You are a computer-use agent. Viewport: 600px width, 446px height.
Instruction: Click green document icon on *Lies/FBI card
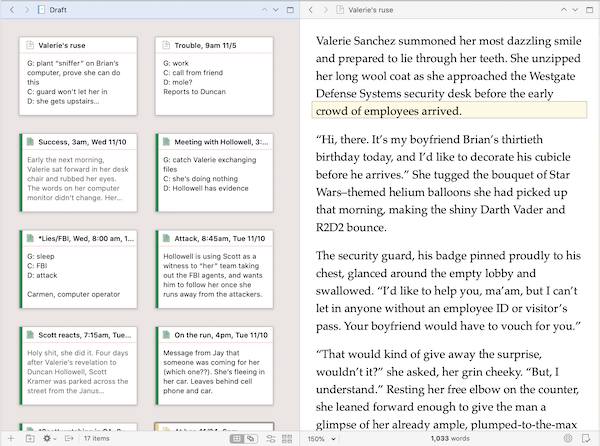[x=30, y=238]
